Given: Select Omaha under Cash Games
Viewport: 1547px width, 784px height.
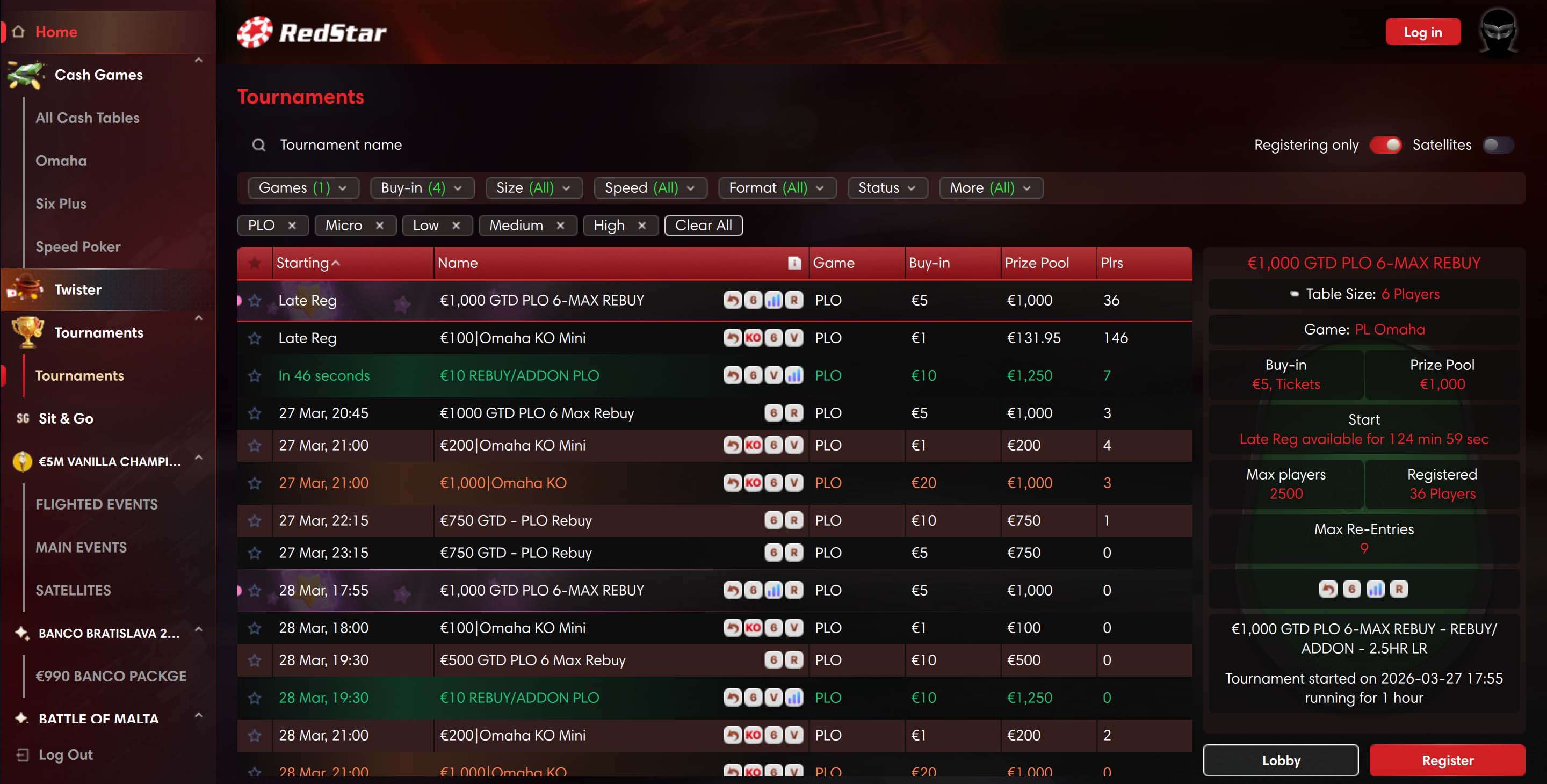Looking at the screenshot, I should [x=61, y=161].
